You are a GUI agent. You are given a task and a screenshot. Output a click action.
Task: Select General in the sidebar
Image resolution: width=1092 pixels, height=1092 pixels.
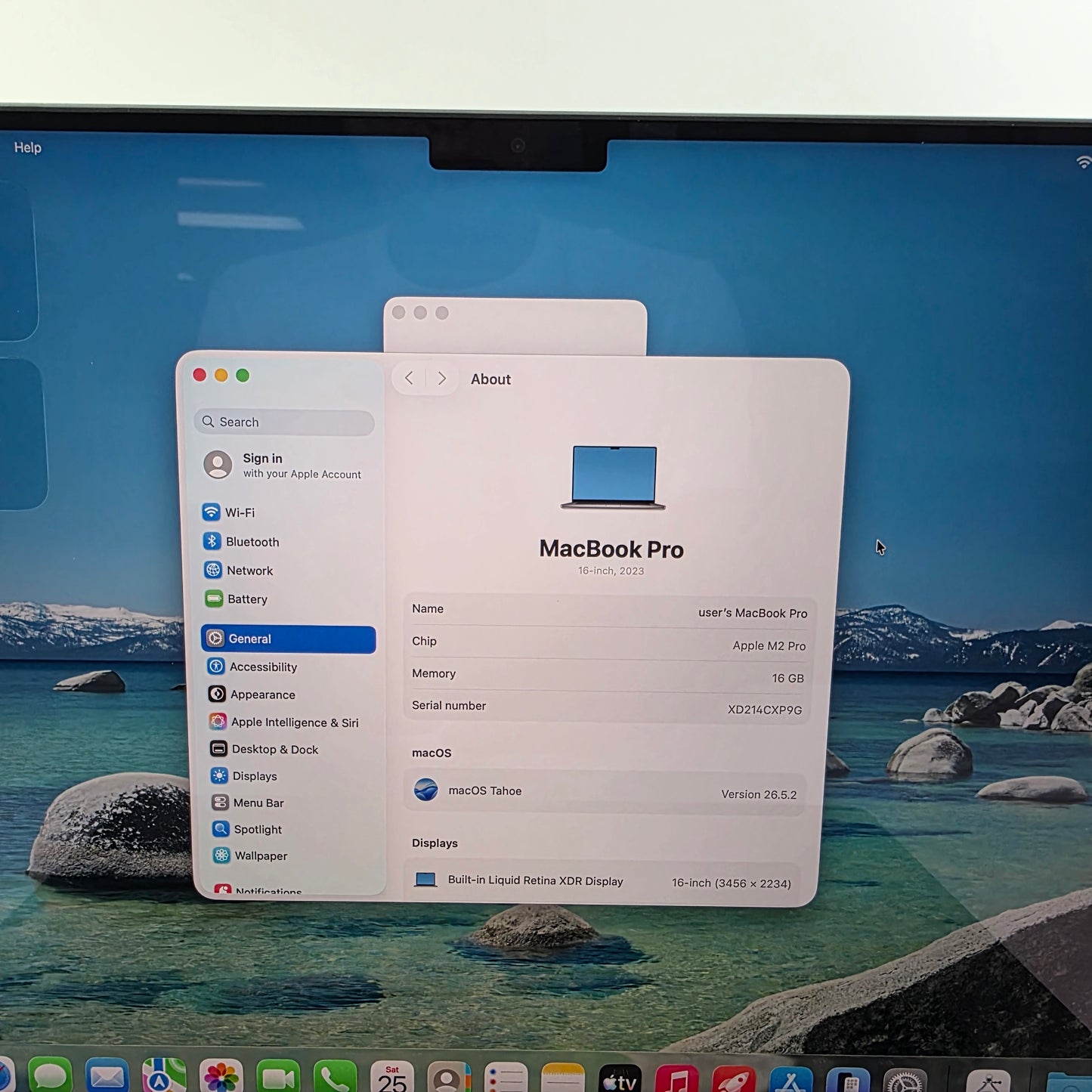pyautogui.click(x=288, y=639)
